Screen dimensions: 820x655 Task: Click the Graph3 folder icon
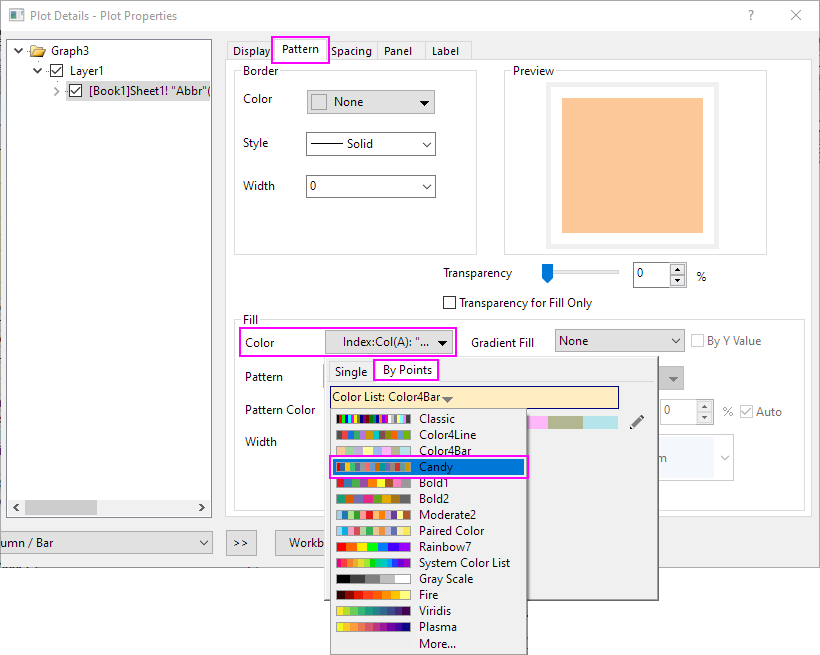38,51
